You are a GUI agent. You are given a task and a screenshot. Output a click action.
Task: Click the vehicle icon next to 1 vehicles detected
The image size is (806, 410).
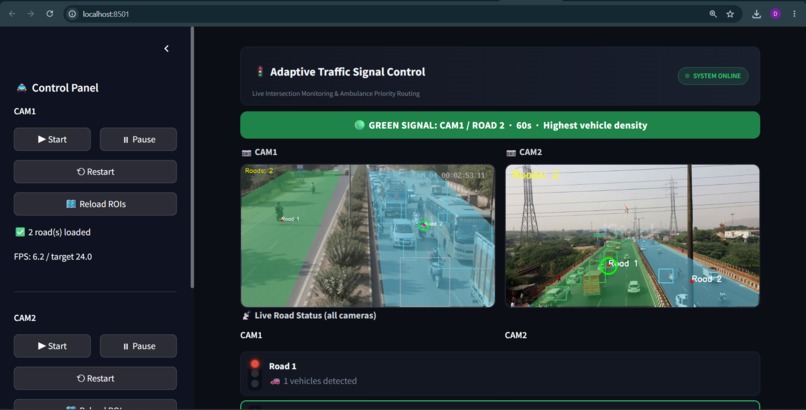tap(275, 381)
